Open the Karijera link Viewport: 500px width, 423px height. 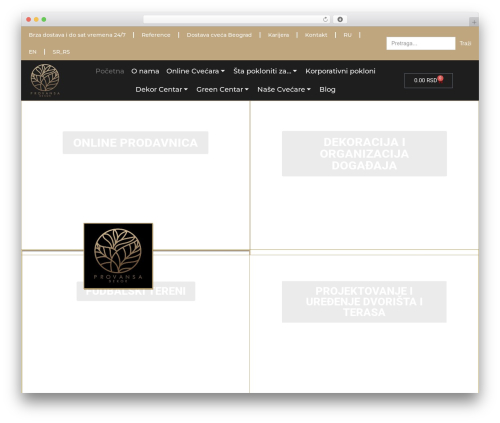tap(278, 35)
